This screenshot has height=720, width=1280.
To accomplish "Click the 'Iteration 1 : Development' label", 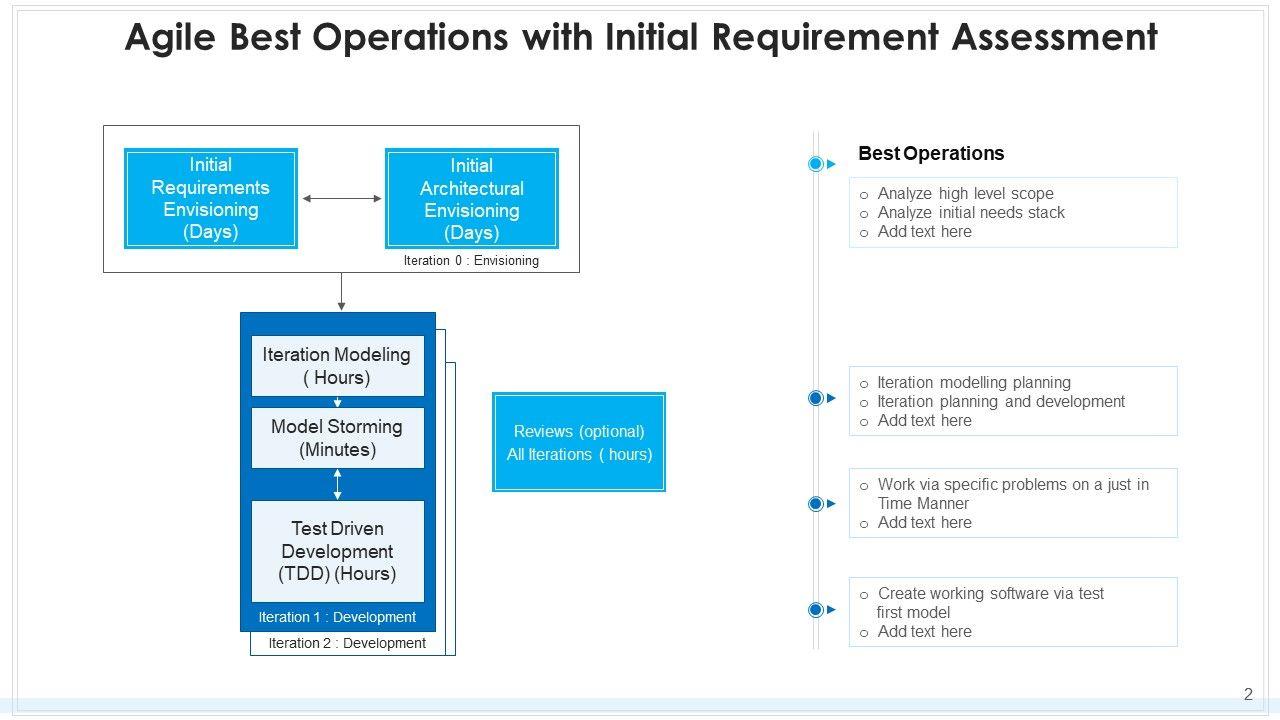I will click(x=337, y=617).
